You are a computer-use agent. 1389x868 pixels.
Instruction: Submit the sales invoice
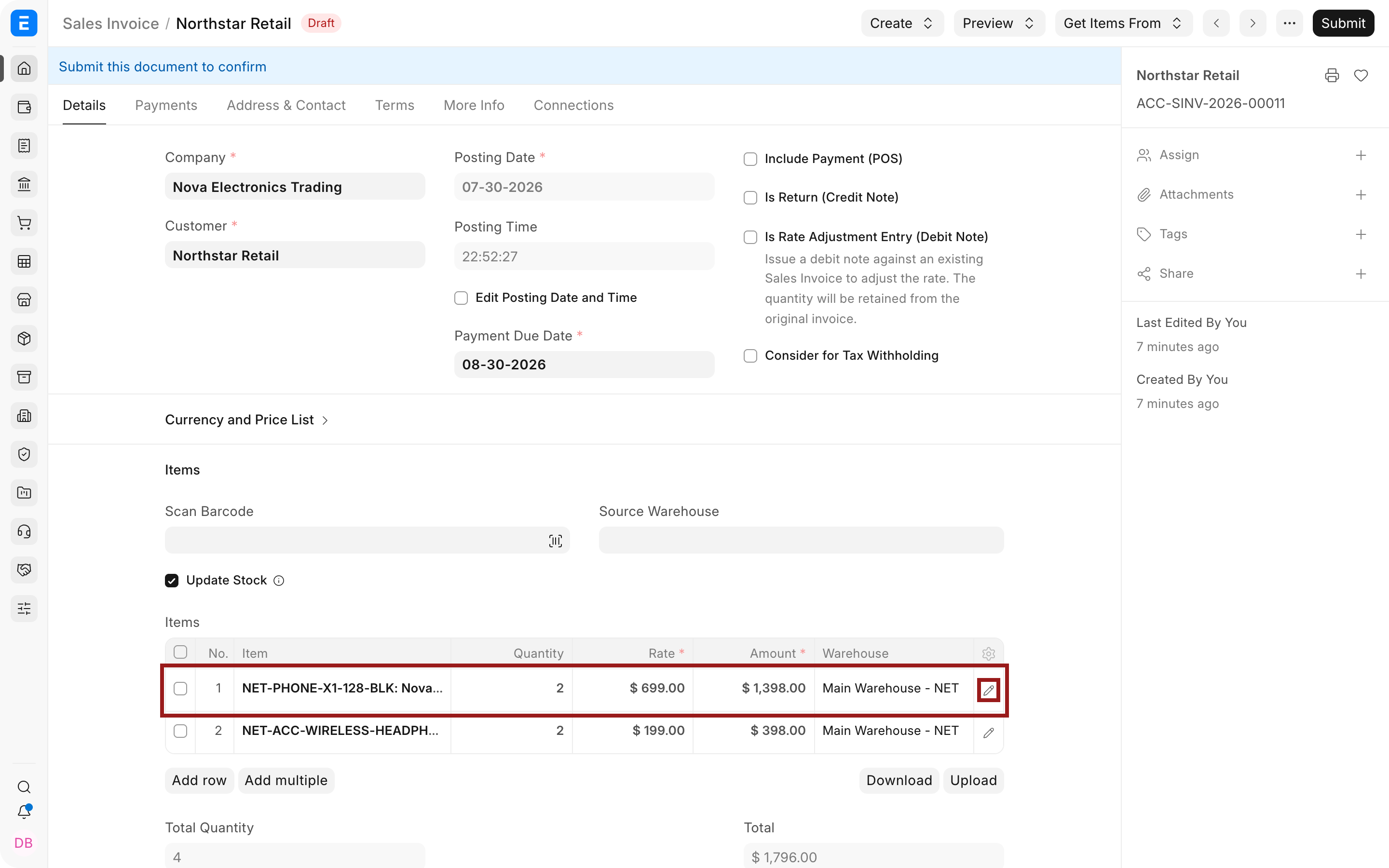(1343, 23)
